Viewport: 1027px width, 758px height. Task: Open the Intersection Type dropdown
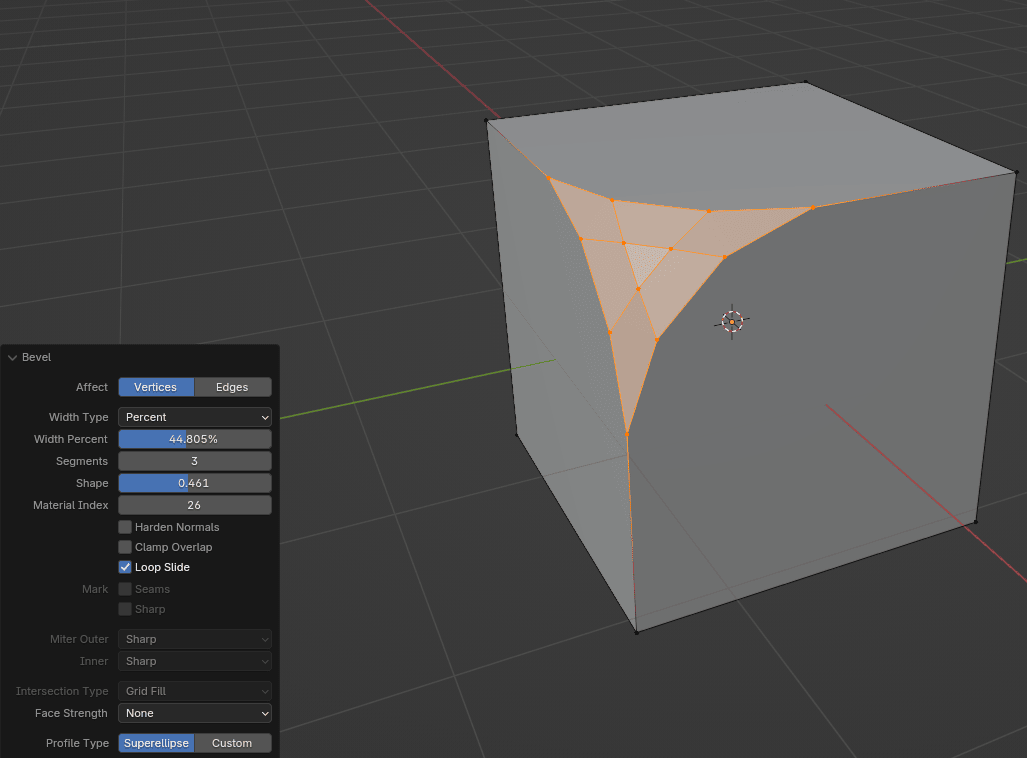click(195, 691)
